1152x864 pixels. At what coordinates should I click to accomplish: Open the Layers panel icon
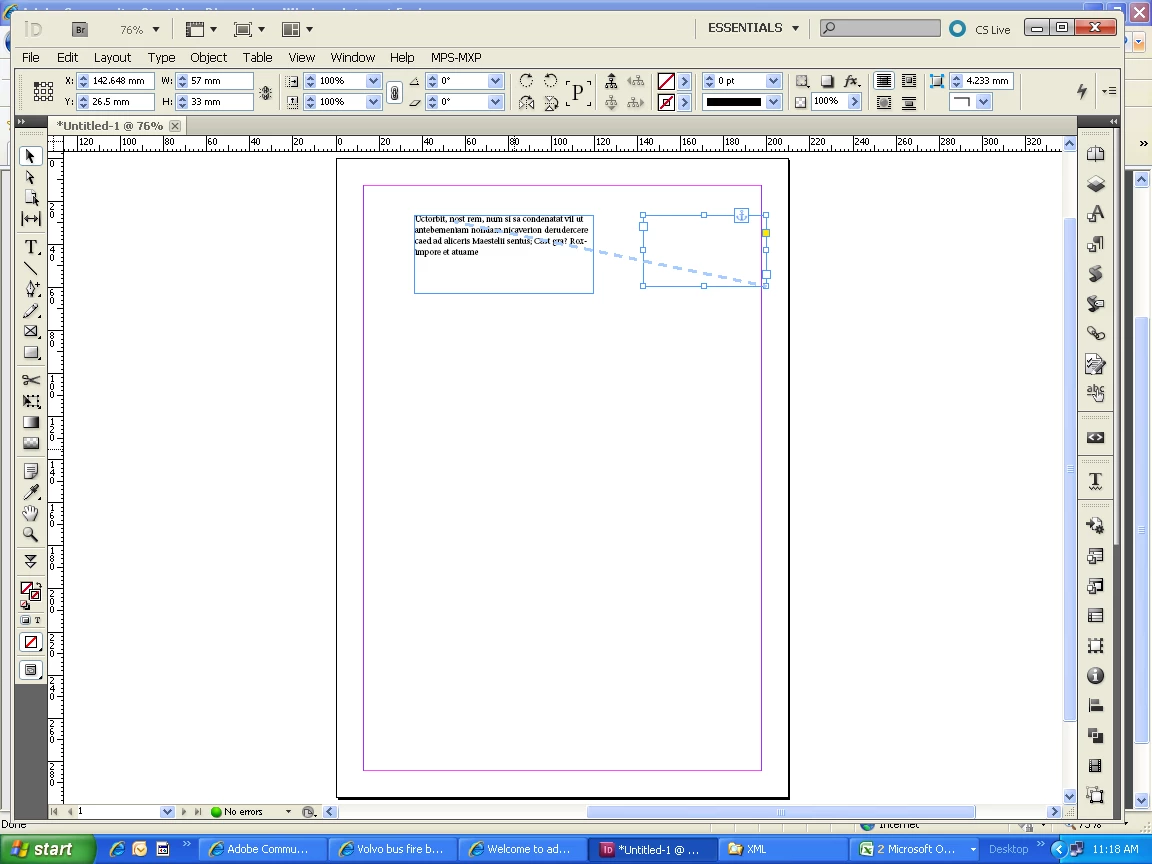click(x=1095, y=184)
